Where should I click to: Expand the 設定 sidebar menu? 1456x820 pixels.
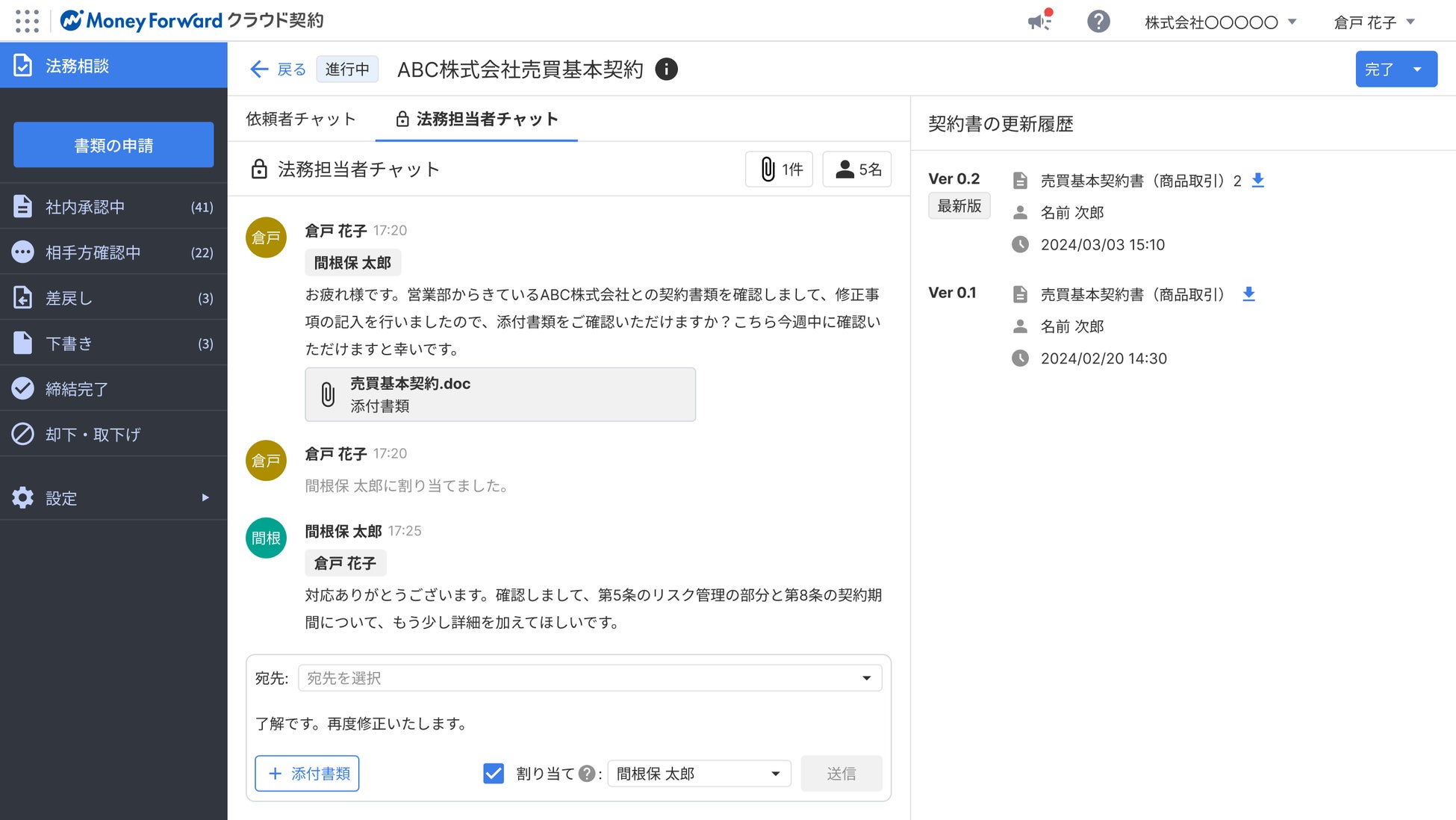coord(113,498)
